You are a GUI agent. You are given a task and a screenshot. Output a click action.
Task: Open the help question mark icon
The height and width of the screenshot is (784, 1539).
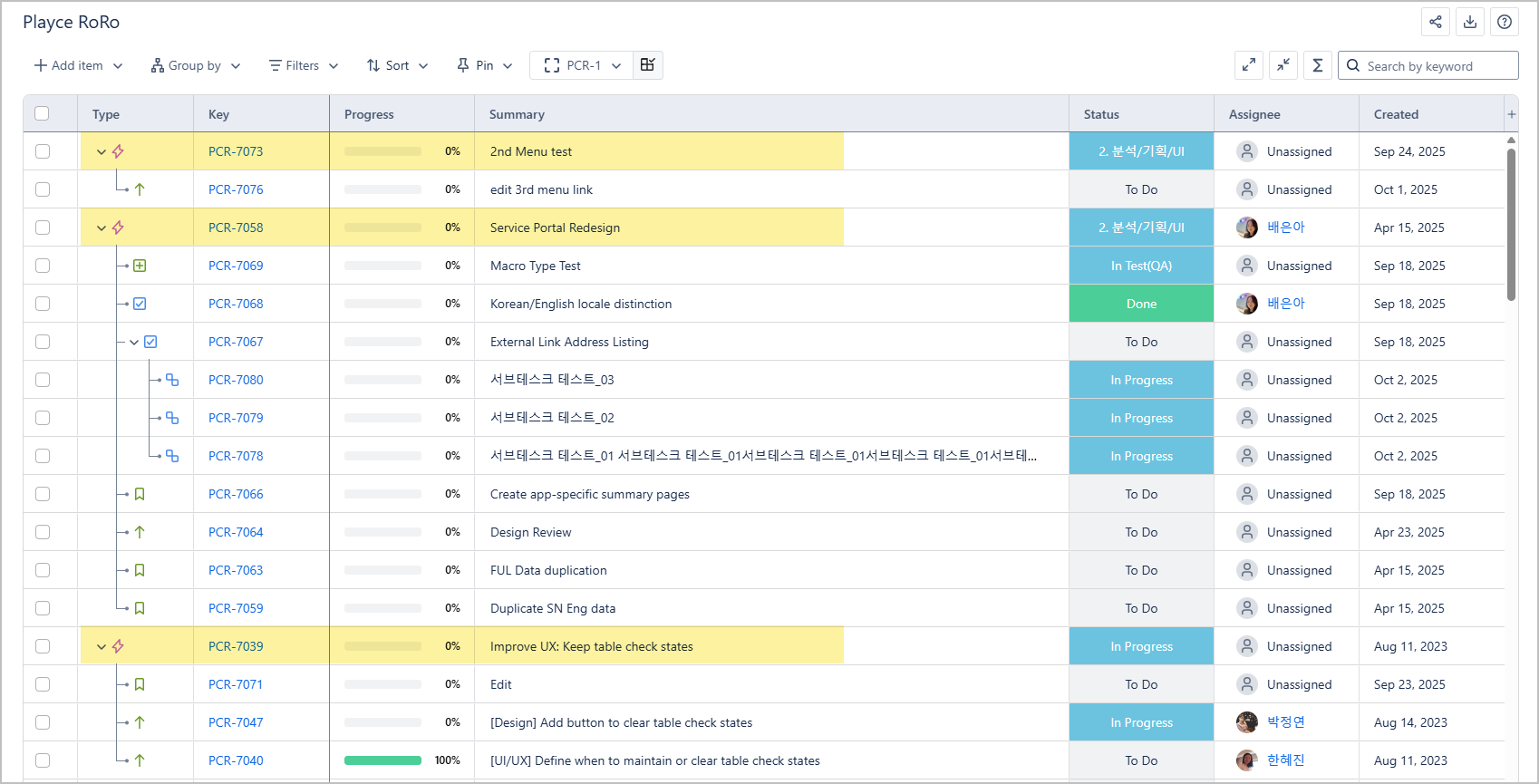click(1505, 22)
